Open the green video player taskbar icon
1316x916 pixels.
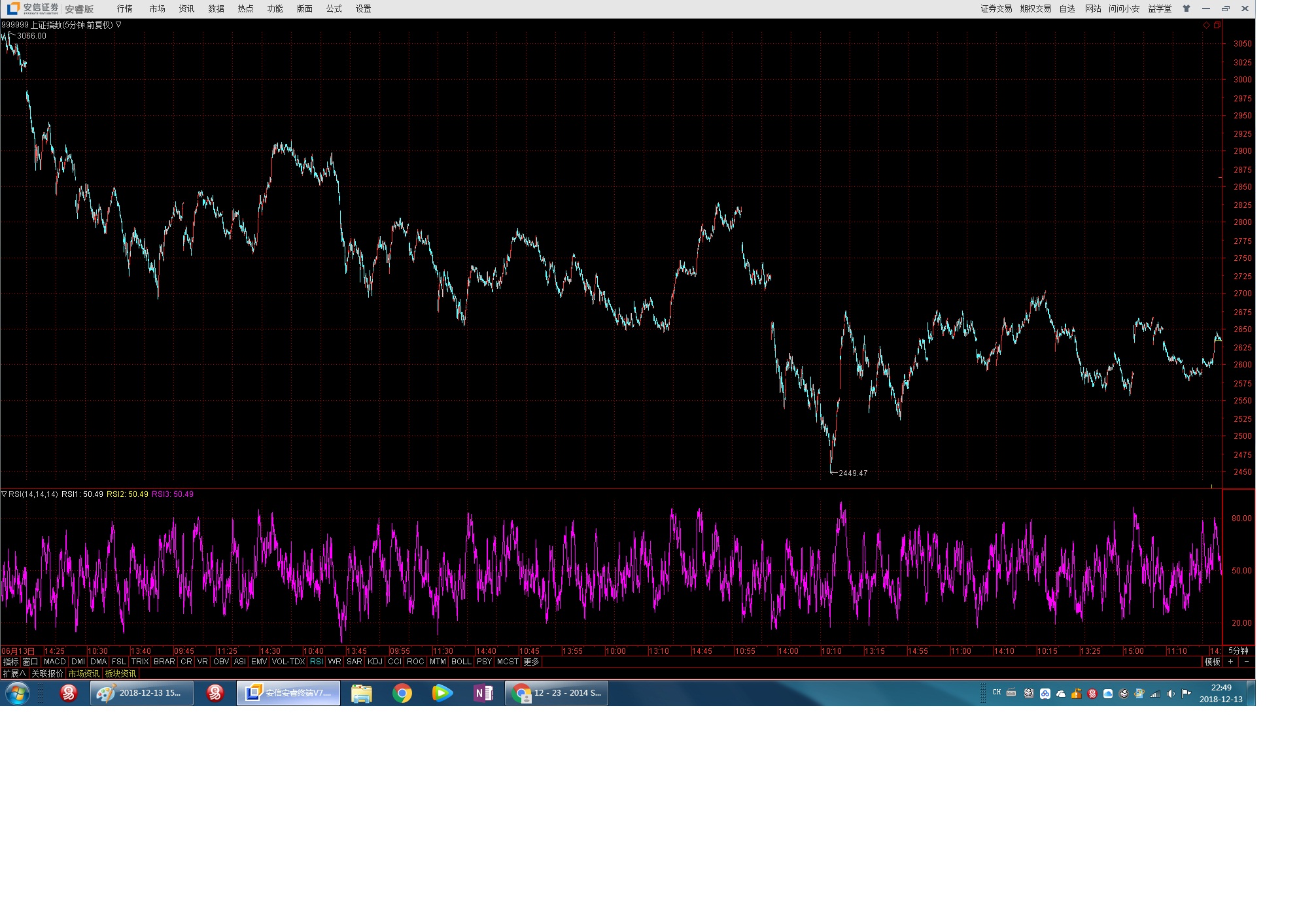(x=442, y=693)
